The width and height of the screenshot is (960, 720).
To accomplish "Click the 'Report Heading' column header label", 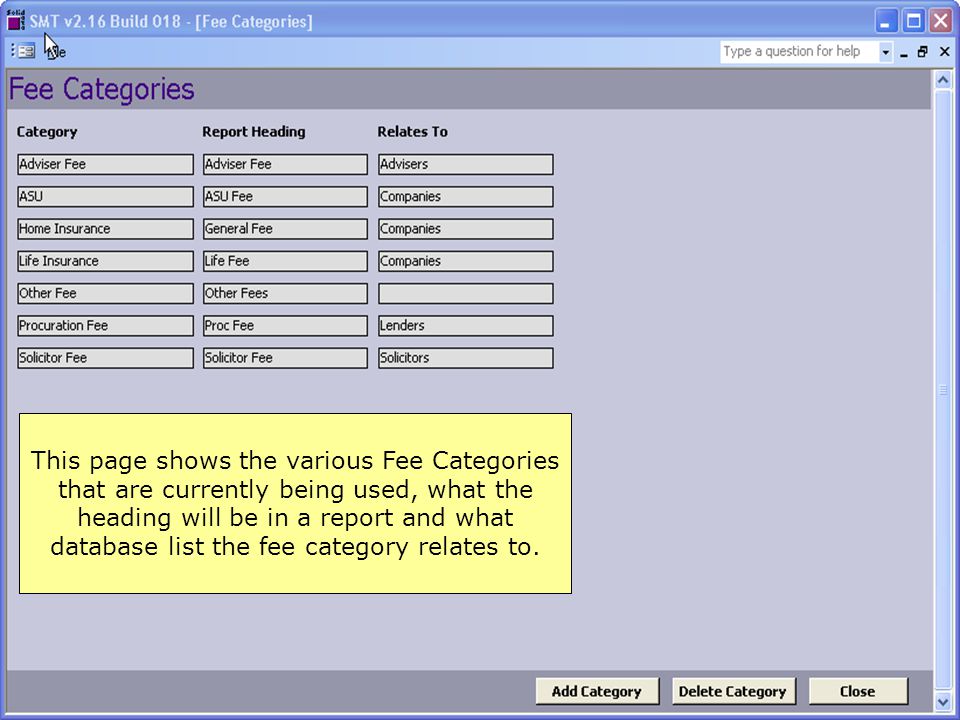I will [x=254, y=132].
